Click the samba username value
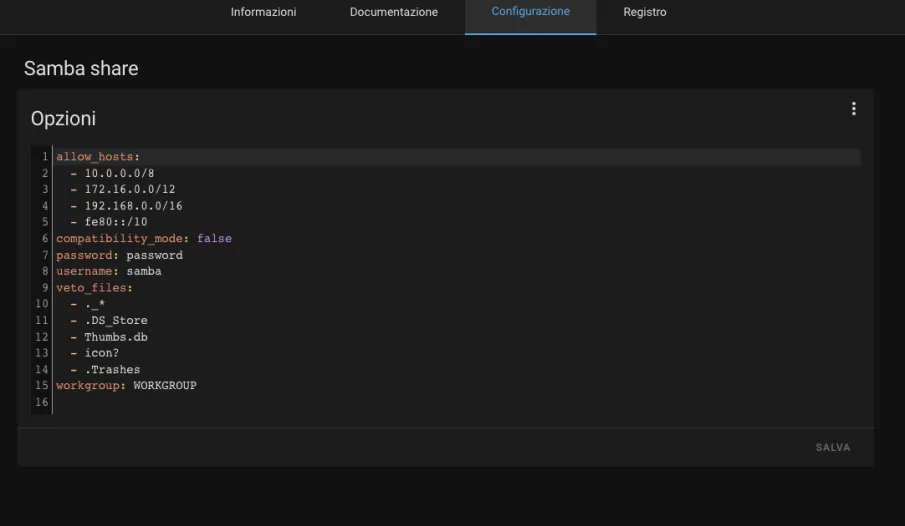Image resolution: width=905 pixels, height=526 pixels. (144, 271)
